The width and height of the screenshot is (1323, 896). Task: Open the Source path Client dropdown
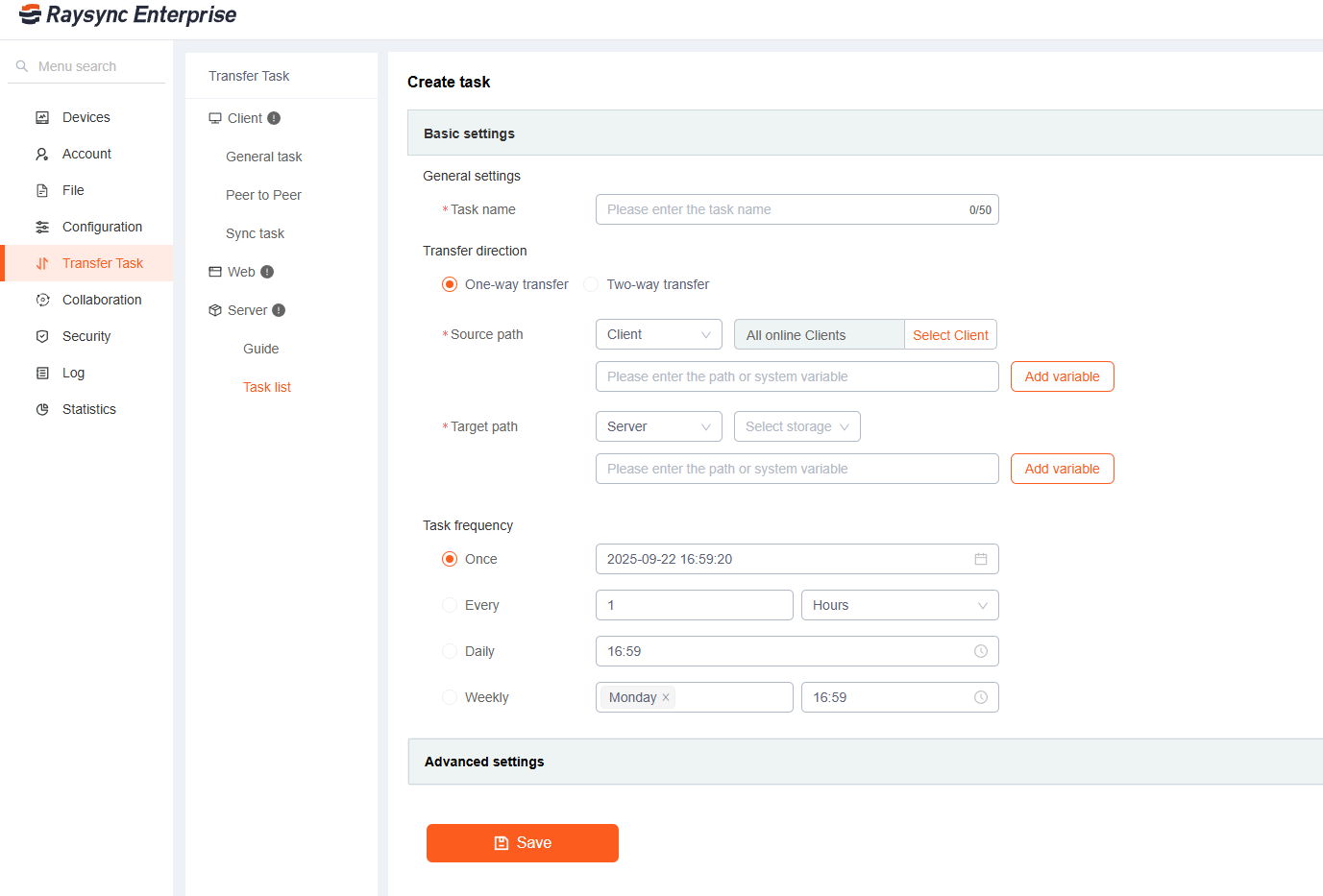pyautogui.click(x=658, y=334)
